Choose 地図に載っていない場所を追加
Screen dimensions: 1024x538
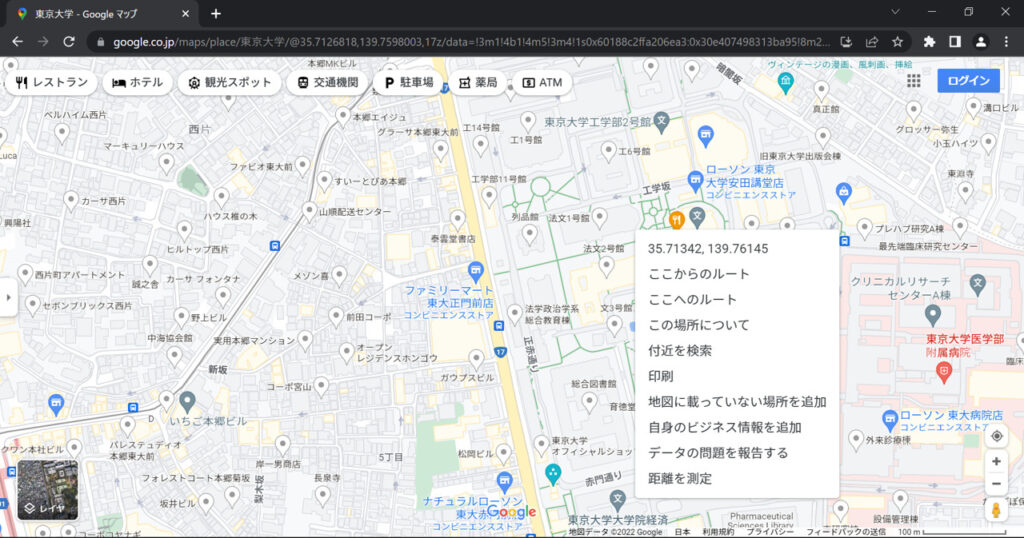tap(737, 402)
